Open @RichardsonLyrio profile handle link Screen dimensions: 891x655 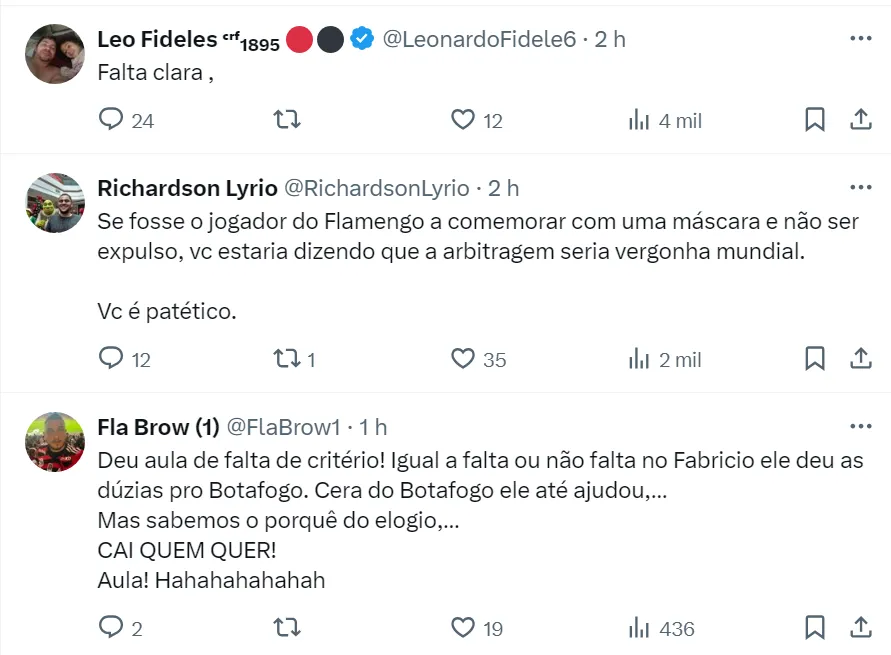377,188
